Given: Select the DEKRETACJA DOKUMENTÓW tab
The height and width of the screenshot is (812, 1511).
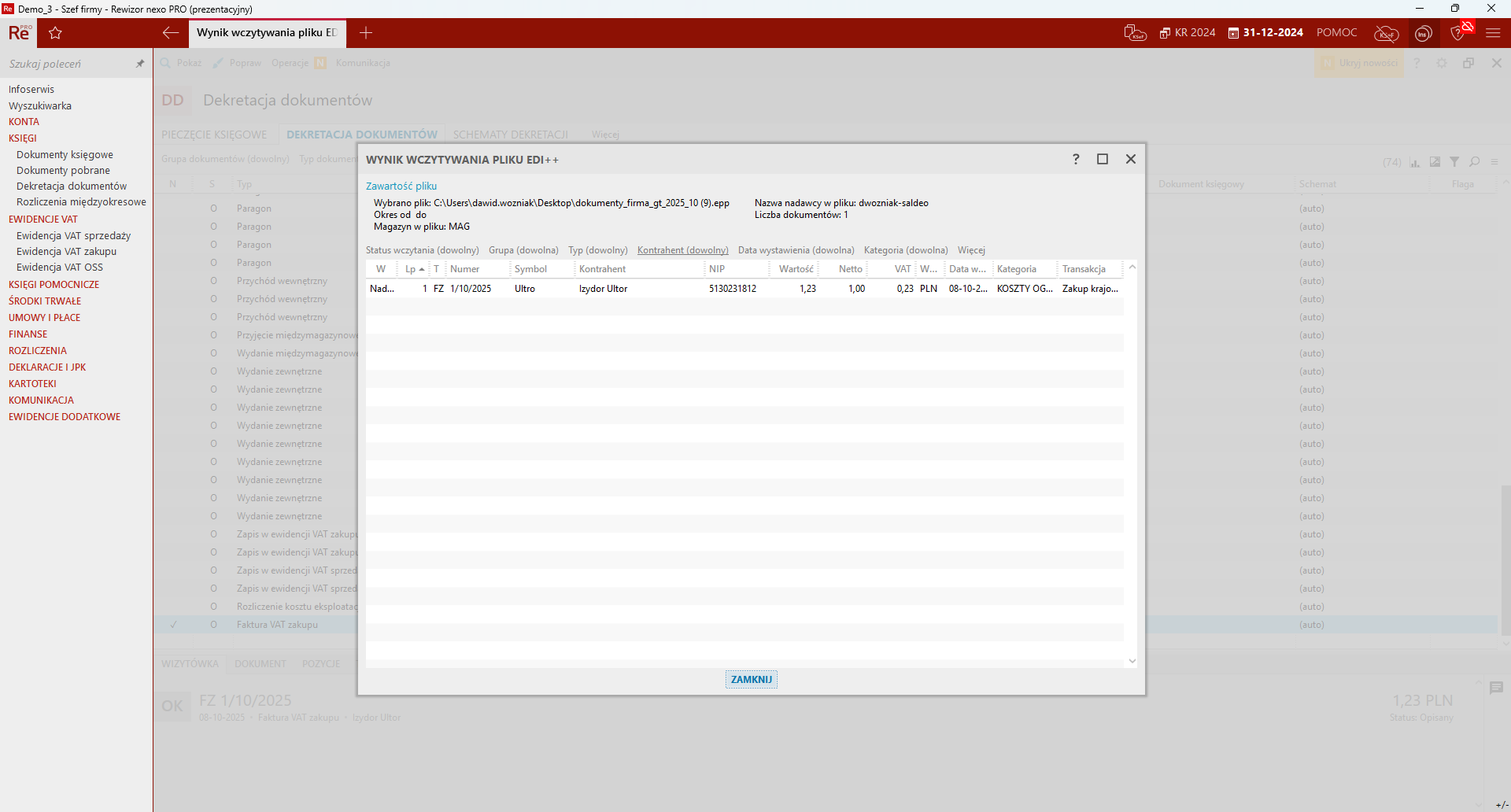Looking at the screenshot, I should (x=362, y=135).
